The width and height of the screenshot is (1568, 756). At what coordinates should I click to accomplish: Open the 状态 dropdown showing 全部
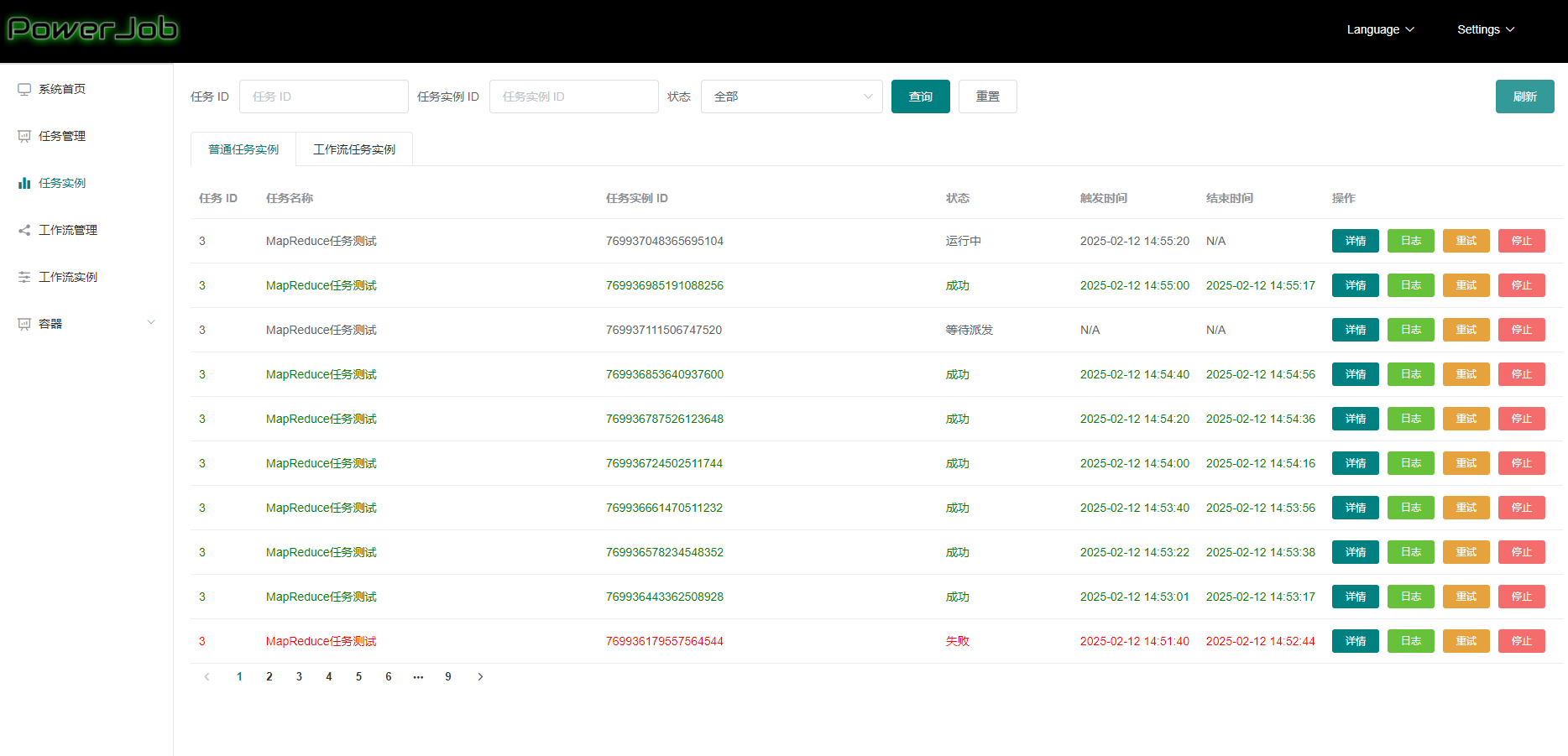(791, 96)
